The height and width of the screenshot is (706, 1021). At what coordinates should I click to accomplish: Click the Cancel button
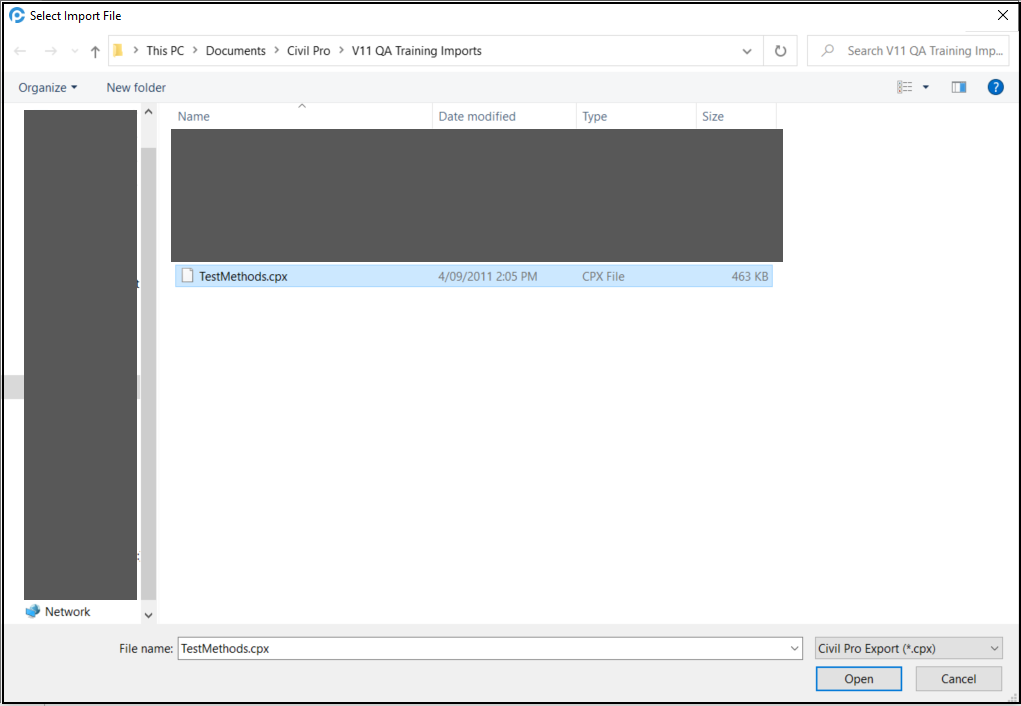coord(958,679)
